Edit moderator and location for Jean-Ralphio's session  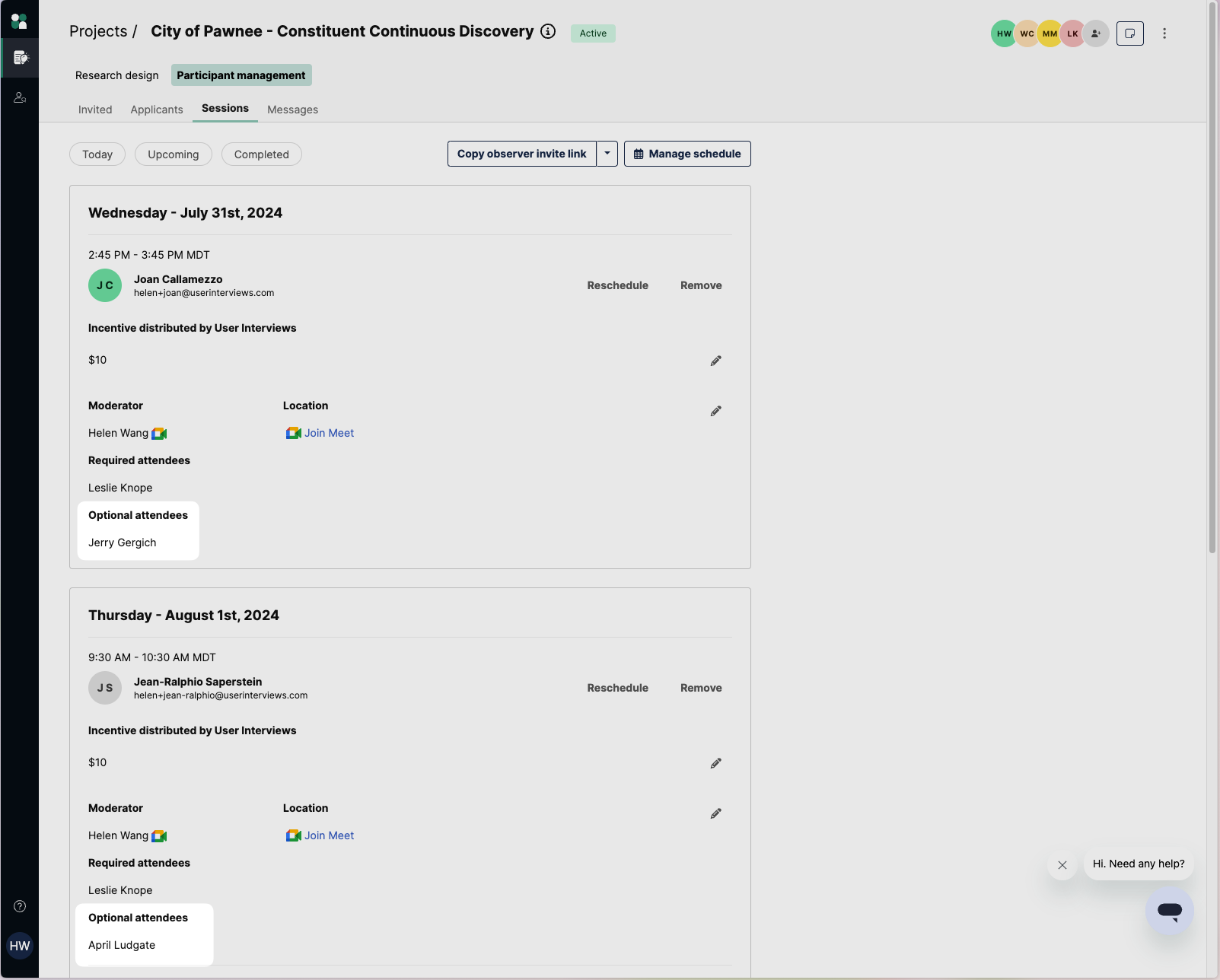click(716, 813)
